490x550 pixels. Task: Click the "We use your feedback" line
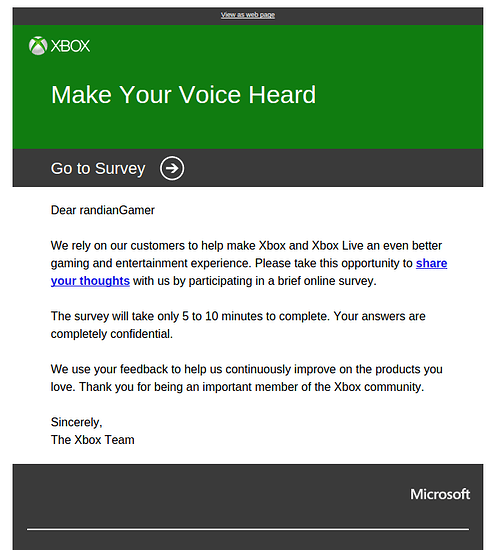tap(247, 369)
